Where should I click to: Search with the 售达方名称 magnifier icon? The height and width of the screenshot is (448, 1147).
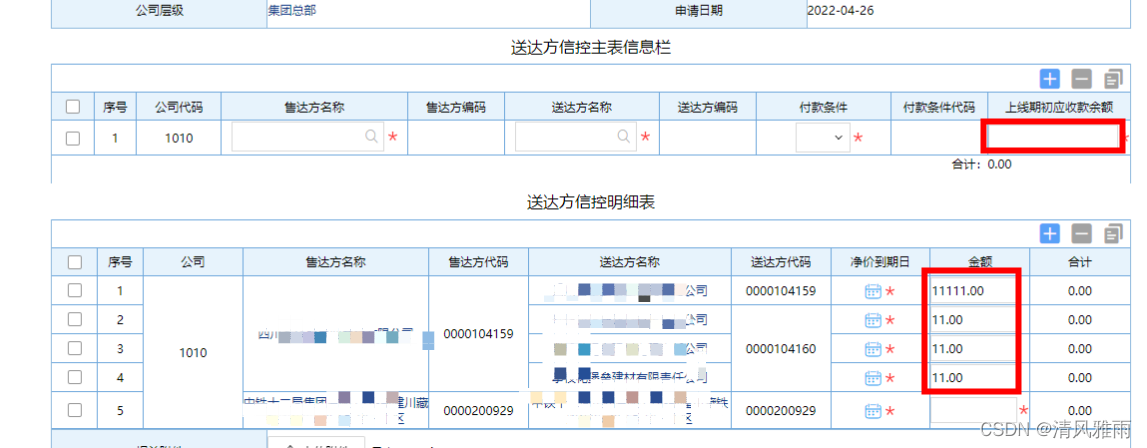372,136
